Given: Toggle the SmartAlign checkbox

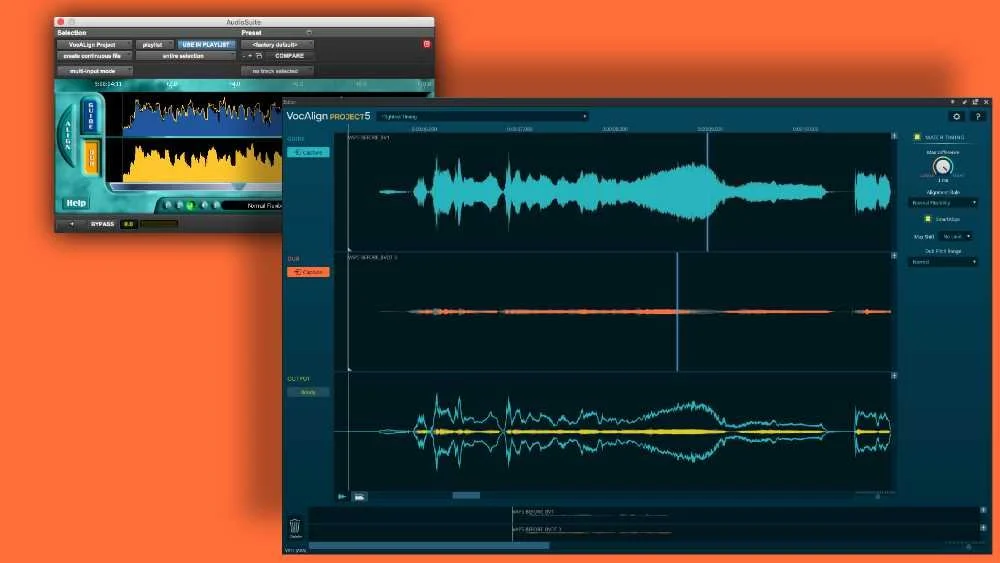Looking at the screenshot, I should (x=928, y=219).
